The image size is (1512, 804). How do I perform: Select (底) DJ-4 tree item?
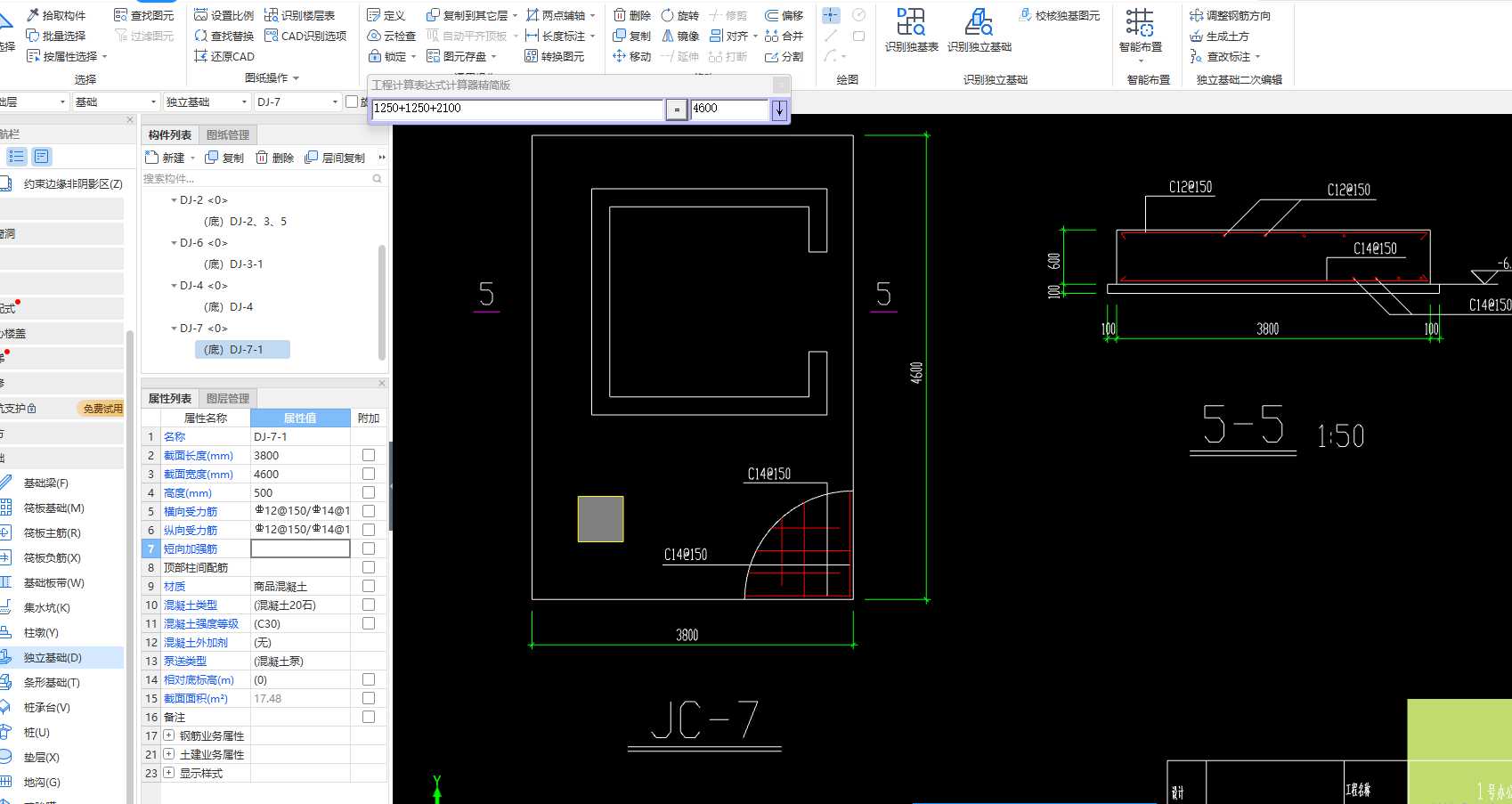[228, 307]
